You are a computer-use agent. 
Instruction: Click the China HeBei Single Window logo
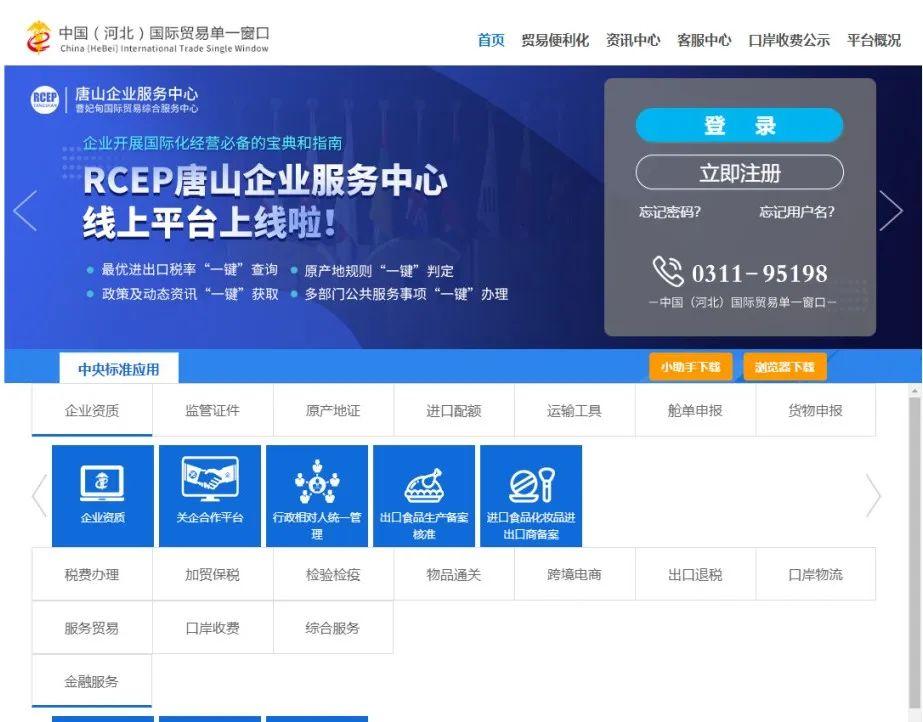[147, 38]
